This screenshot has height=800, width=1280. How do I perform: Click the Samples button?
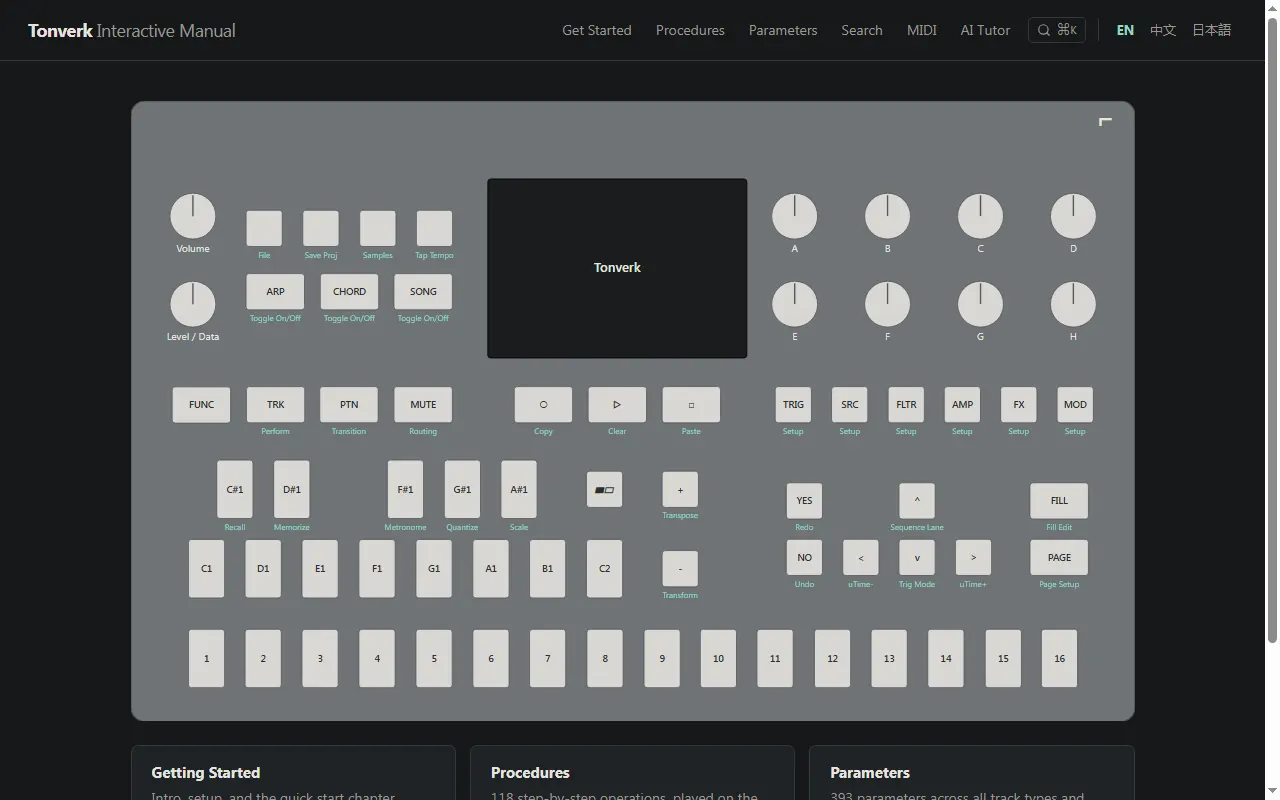pyautogui.click(x=378, y=229)
